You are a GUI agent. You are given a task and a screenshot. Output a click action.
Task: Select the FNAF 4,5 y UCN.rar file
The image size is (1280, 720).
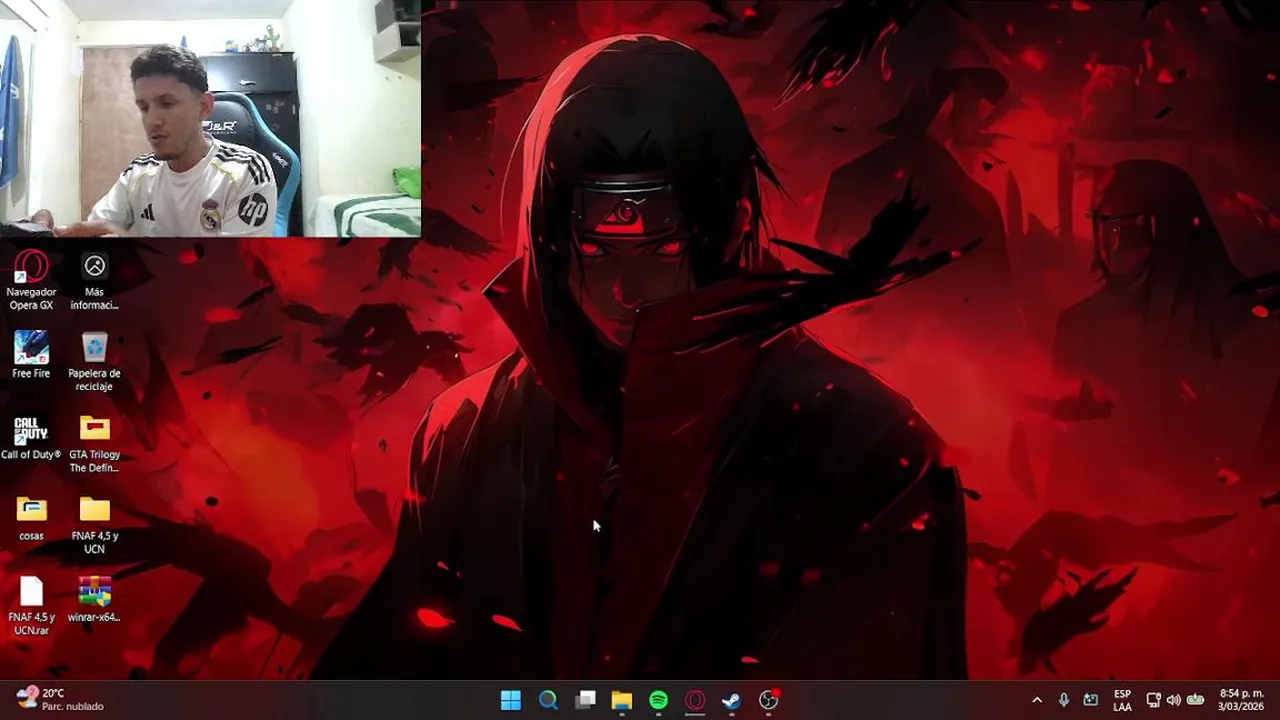tap(31, 606)
